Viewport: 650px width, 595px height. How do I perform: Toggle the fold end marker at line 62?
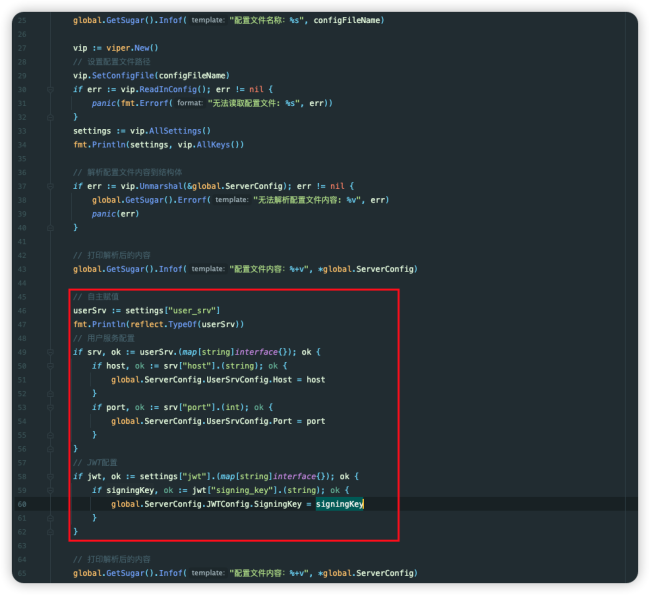[50, 532]
